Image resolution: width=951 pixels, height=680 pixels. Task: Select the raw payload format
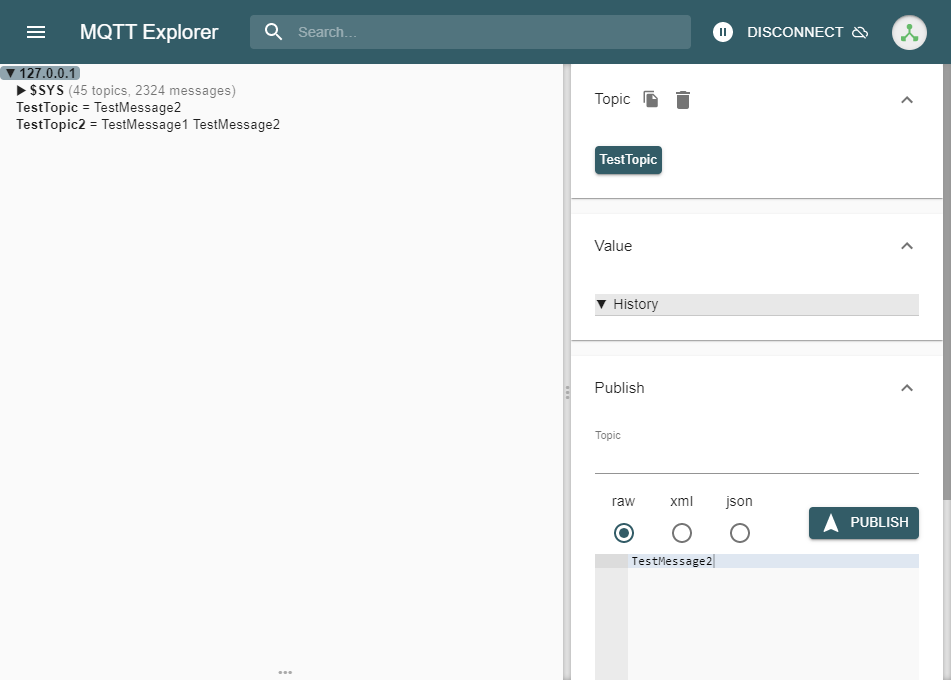tap(623, 533)
